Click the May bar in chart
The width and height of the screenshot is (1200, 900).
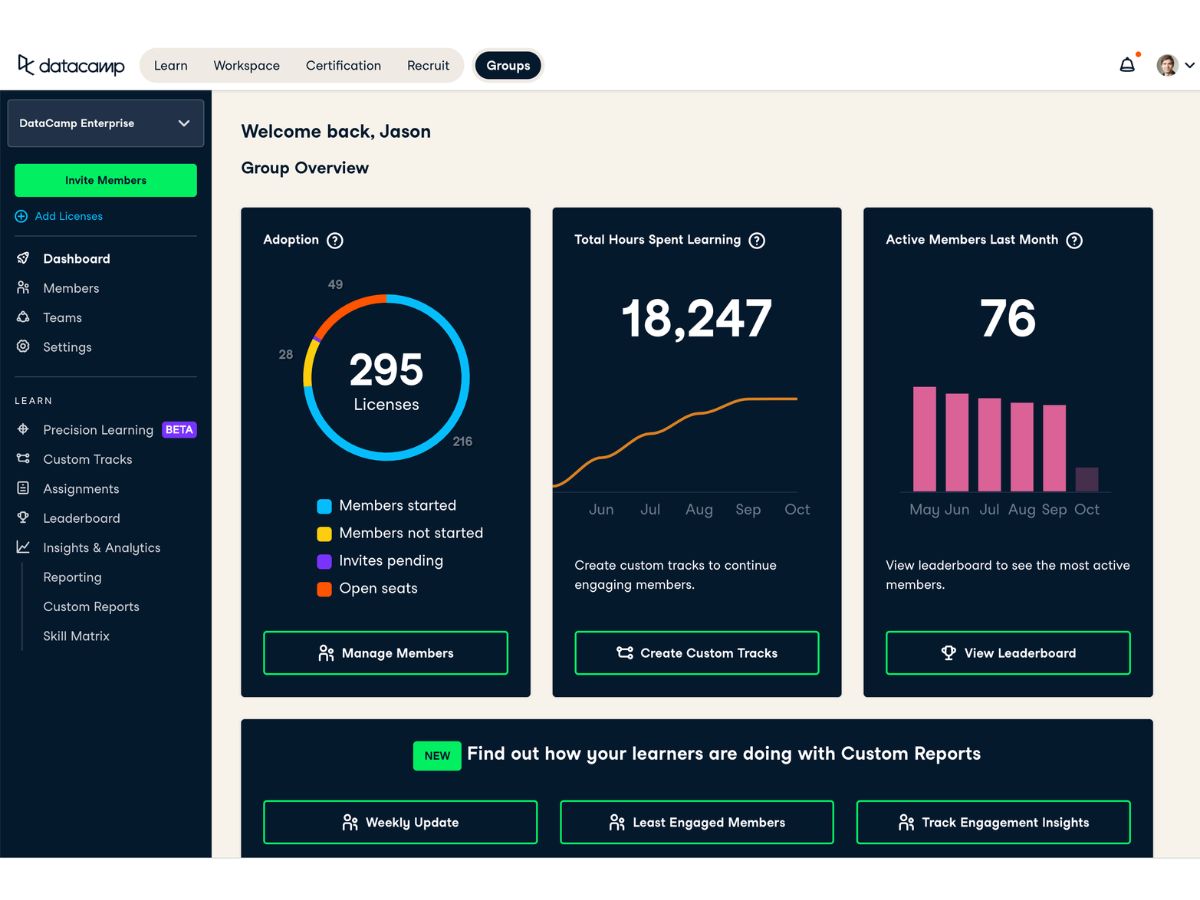click(925, 439)
